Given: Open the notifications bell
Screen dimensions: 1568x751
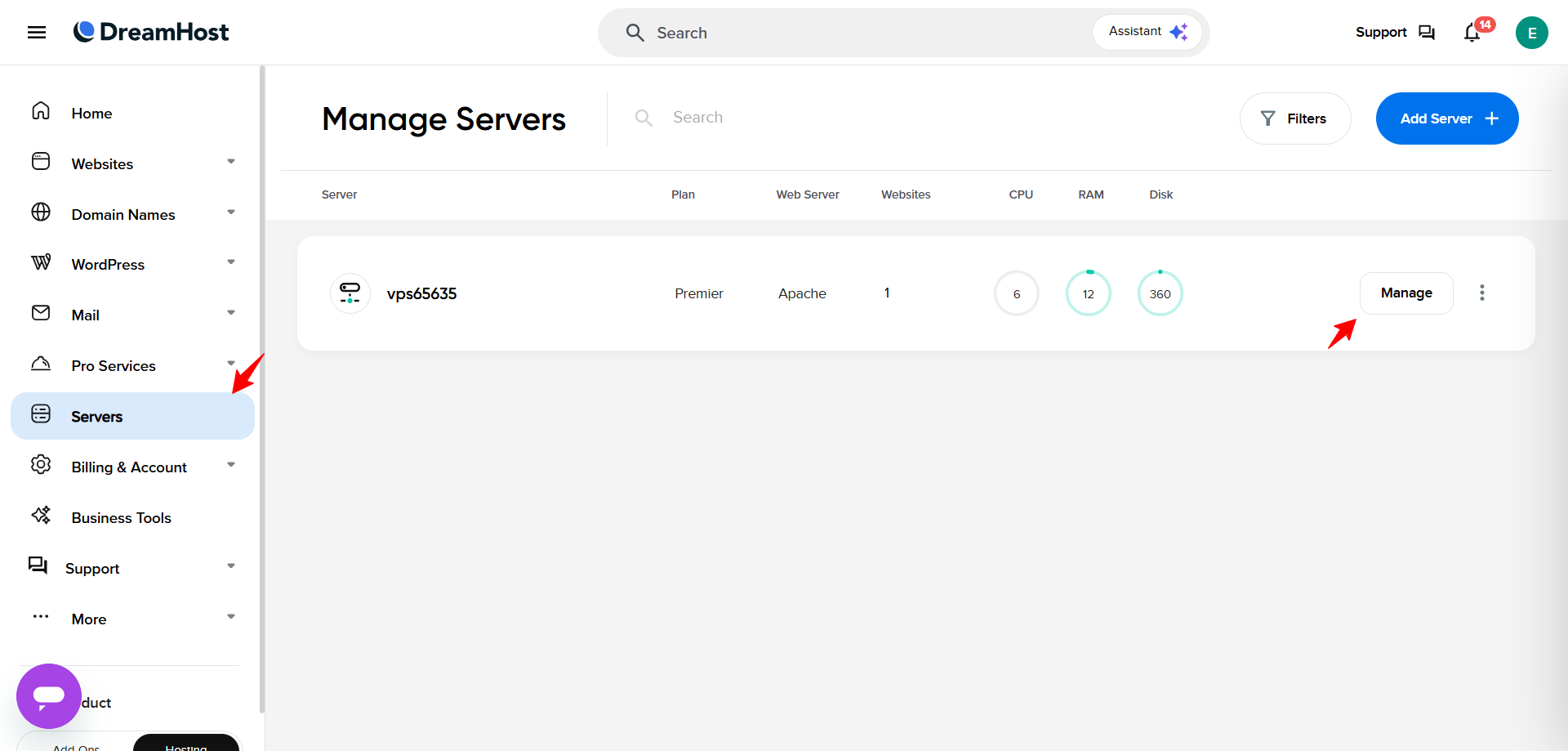Looking at the screenshot, I should tap(1472, 33).
